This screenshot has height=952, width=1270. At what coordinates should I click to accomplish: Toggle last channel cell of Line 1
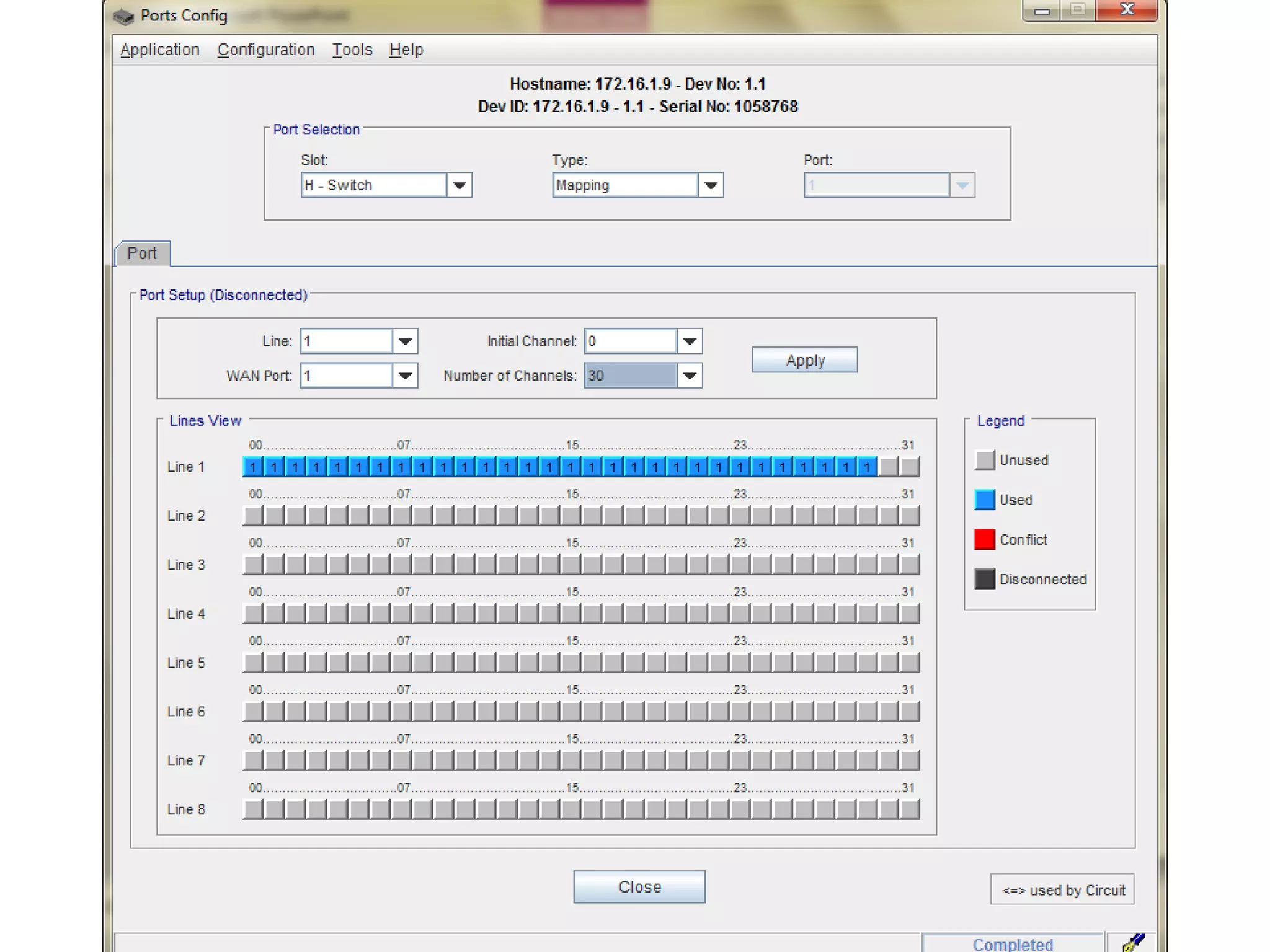coord(909,467)
